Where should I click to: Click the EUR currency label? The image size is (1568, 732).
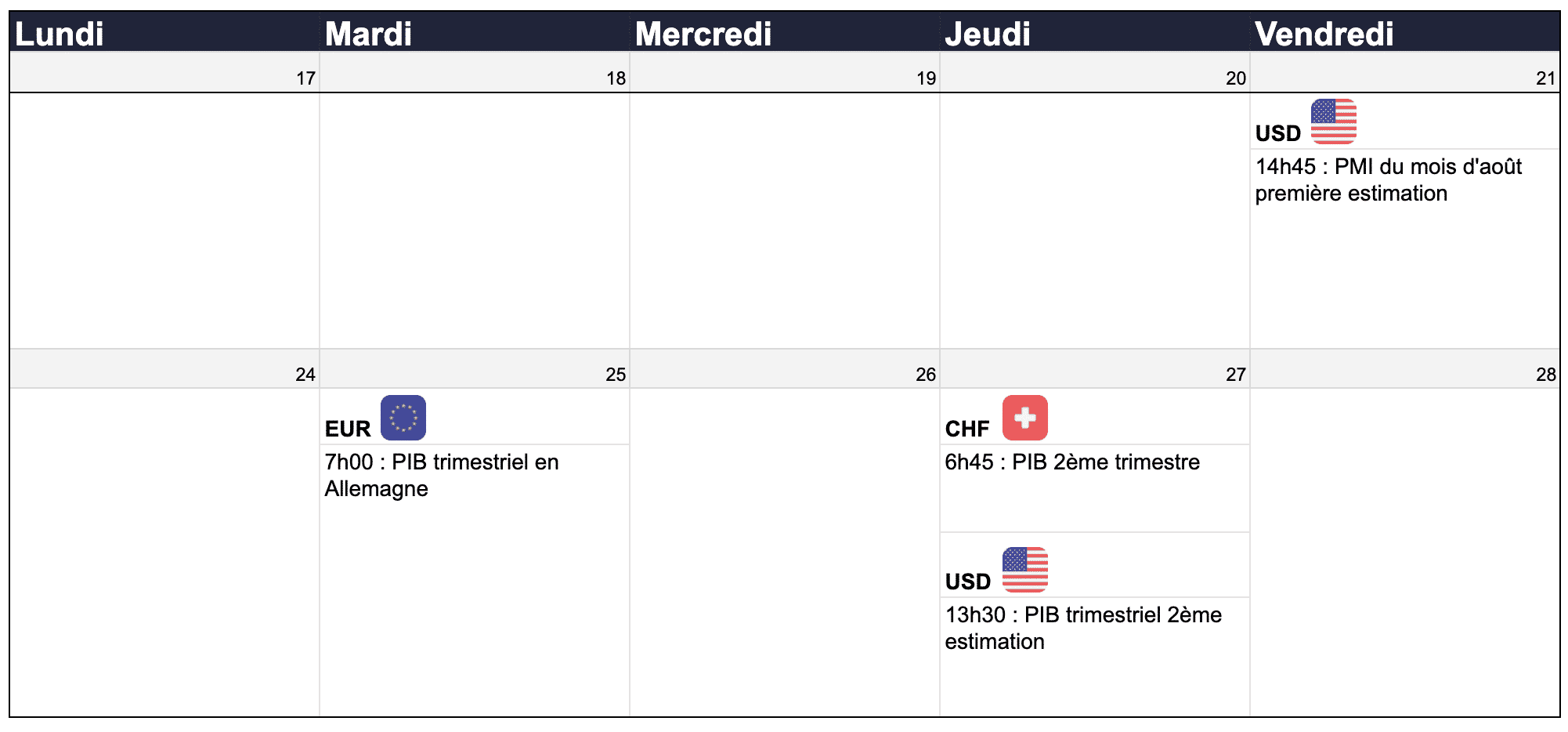click(348, 429)
